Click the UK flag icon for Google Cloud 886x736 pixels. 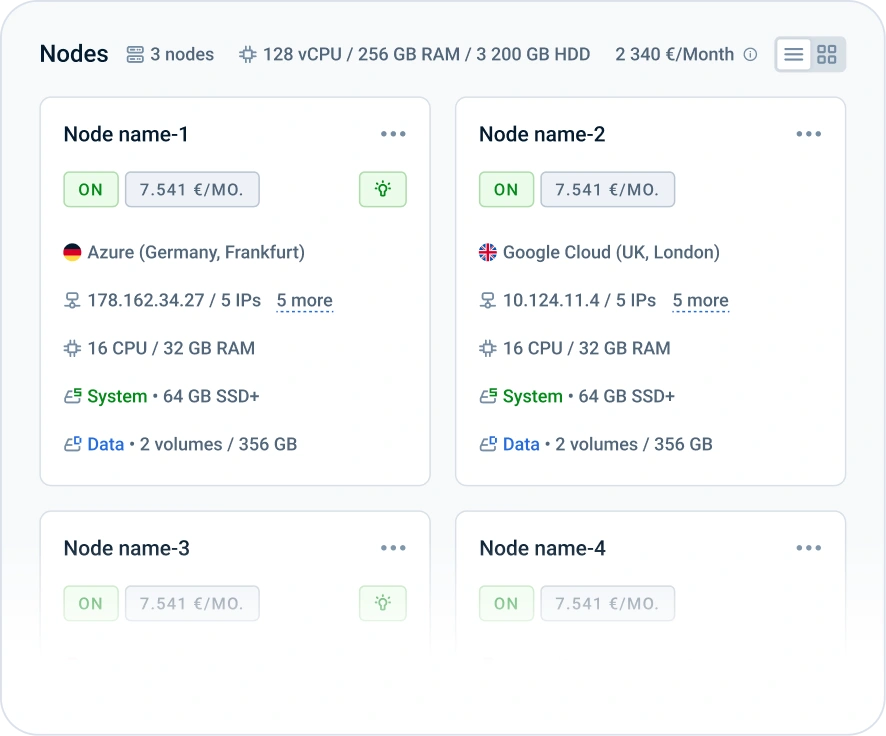(488, 252)
